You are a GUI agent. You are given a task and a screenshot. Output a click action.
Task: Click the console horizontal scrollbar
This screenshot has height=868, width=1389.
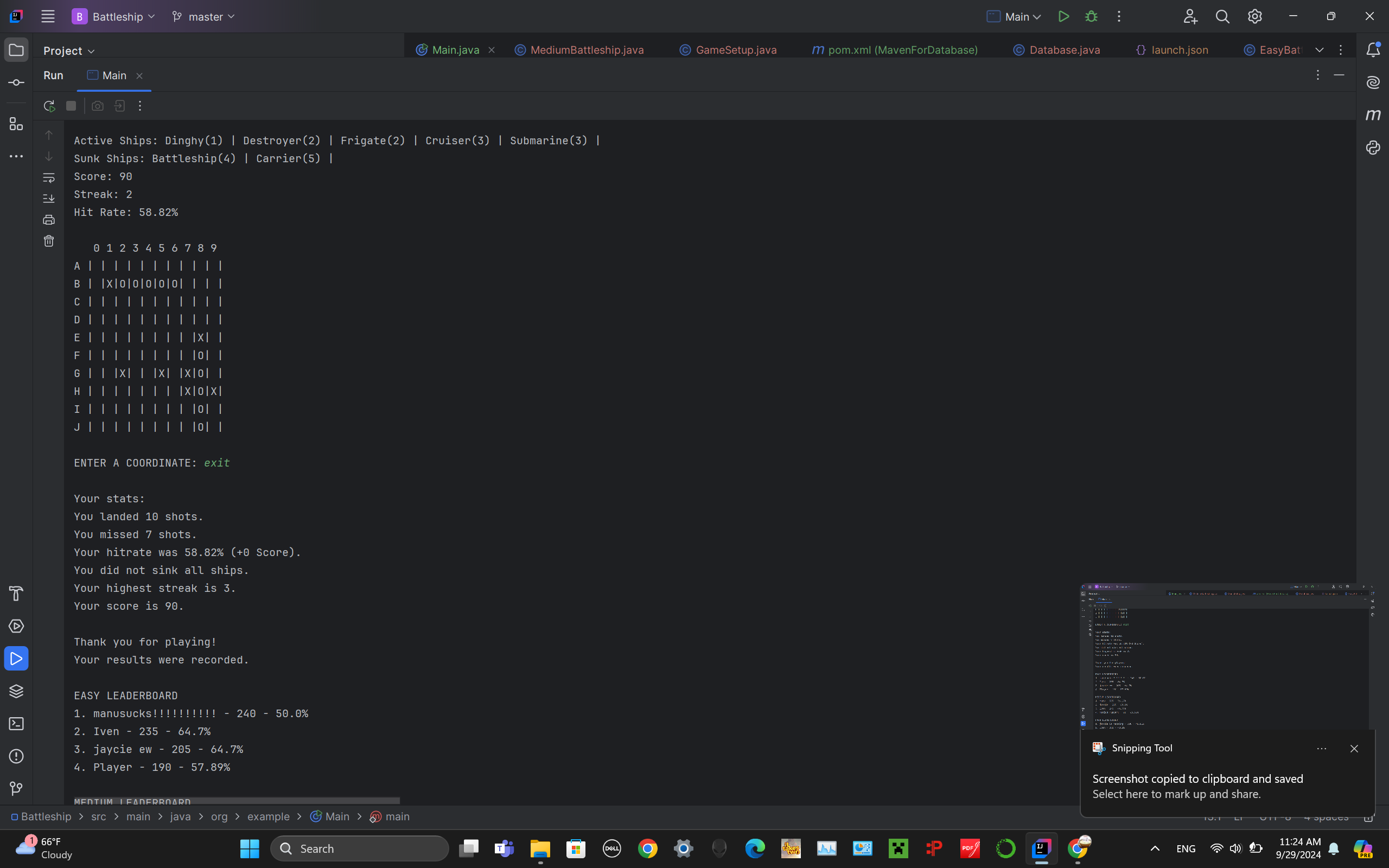[237, 800]
